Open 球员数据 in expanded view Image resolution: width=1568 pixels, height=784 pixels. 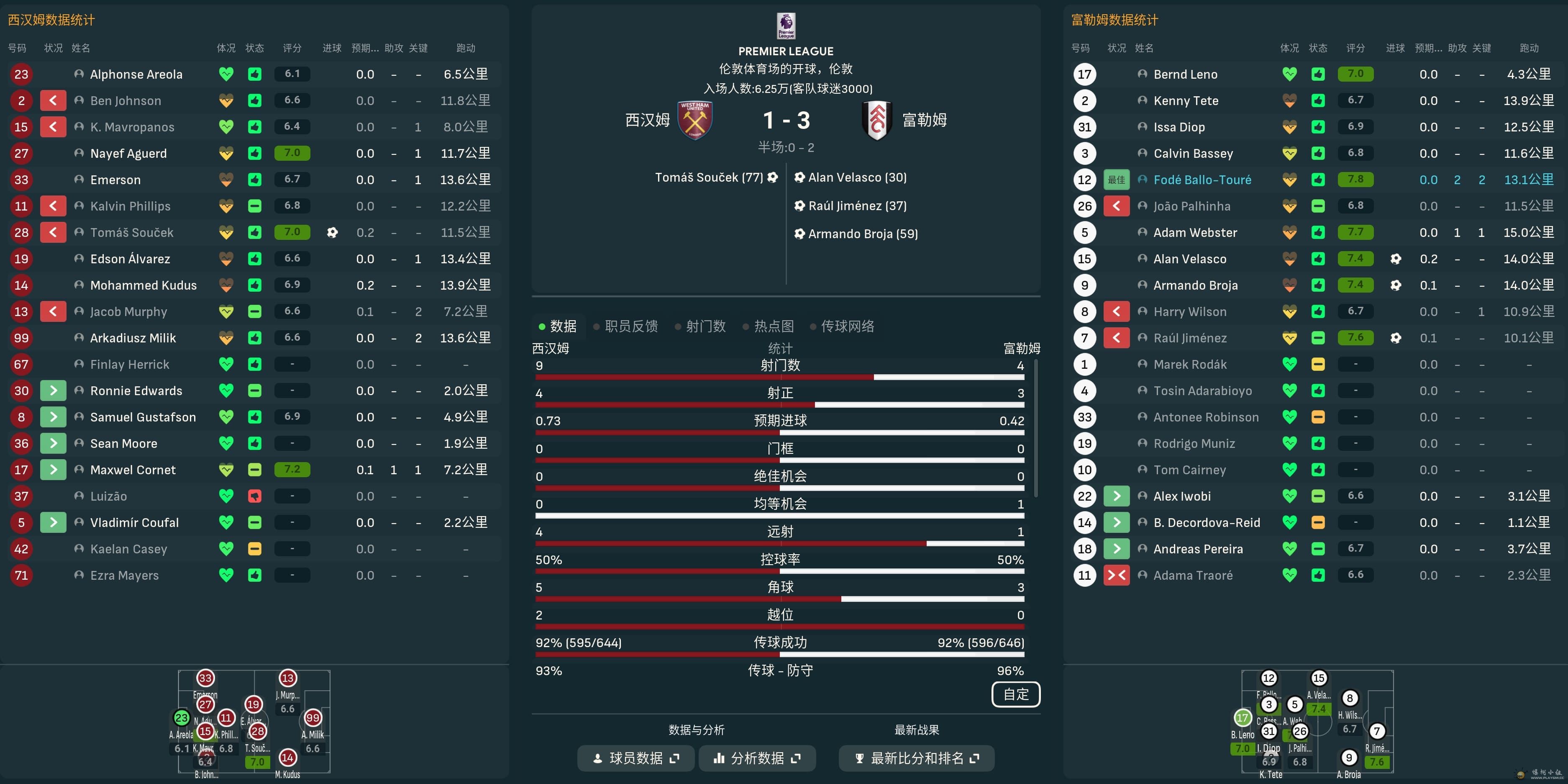635,758
